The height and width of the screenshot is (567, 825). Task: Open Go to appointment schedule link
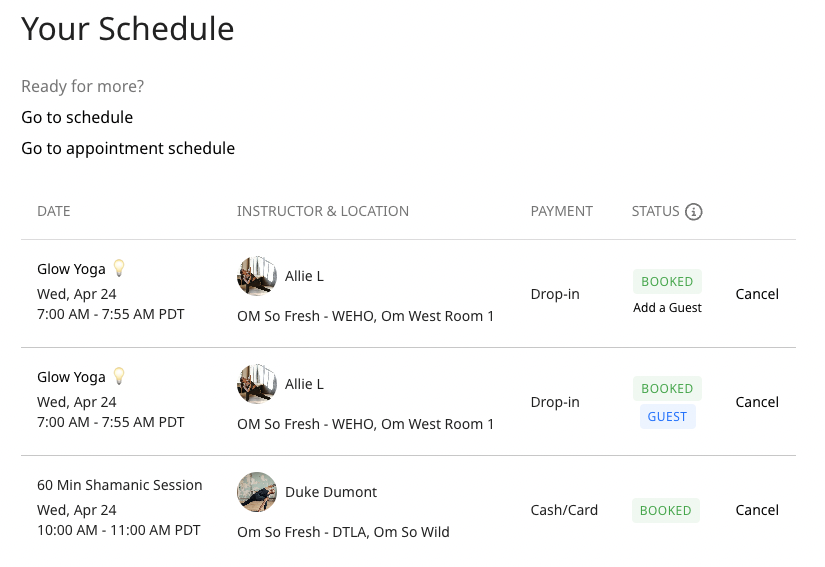(x=128, y=149)
